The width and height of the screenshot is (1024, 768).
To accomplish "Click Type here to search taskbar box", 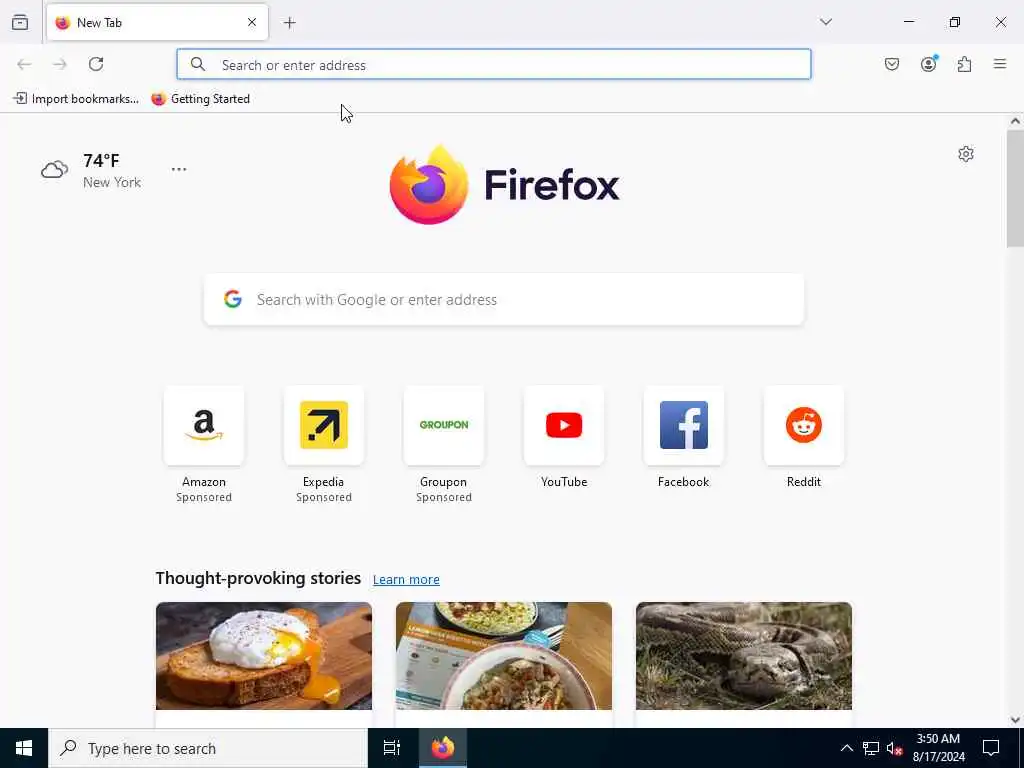I will (208, 748).
